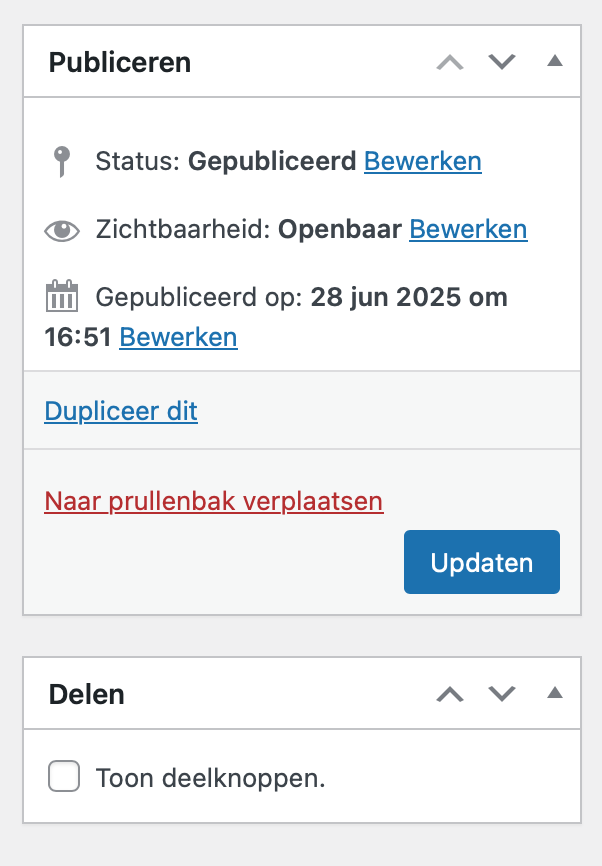Click the Delen panel heading
This screenshot has height=866, width=602.
[x=87, y=694]
